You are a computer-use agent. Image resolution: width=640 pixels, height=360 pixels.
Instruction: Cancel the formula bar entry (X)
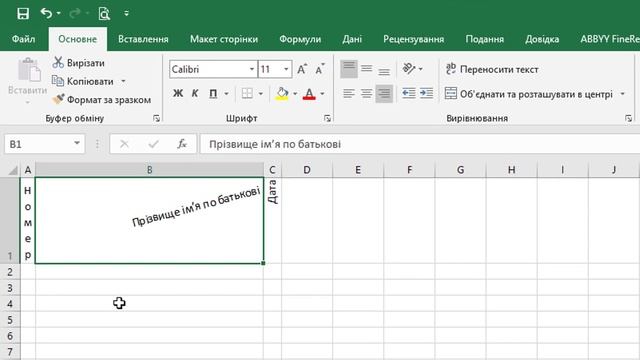coord(124,144)
